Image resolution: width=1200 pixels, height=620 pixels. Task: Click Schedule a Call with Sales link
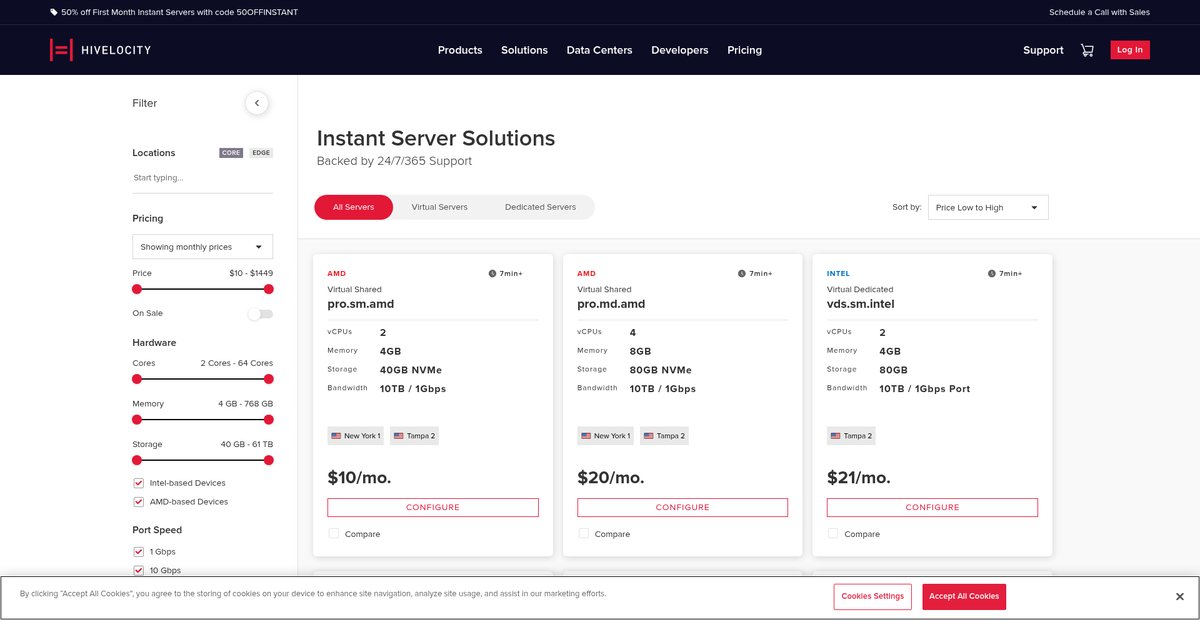coord(1099,12)
